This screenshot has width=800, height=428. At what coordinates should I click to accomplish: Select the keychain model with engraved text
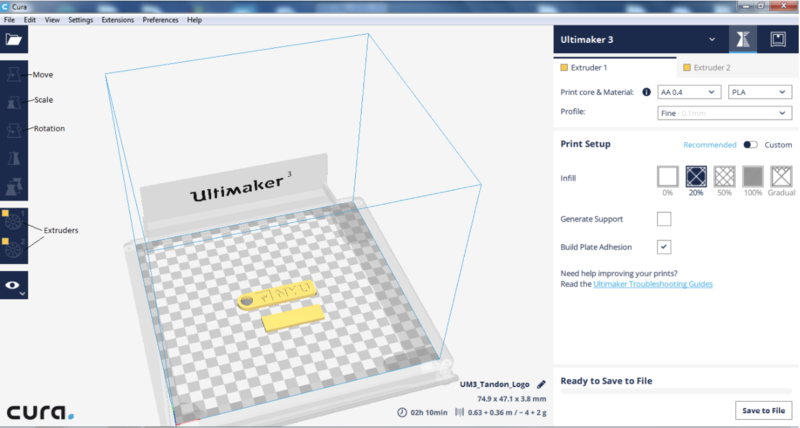277,296
